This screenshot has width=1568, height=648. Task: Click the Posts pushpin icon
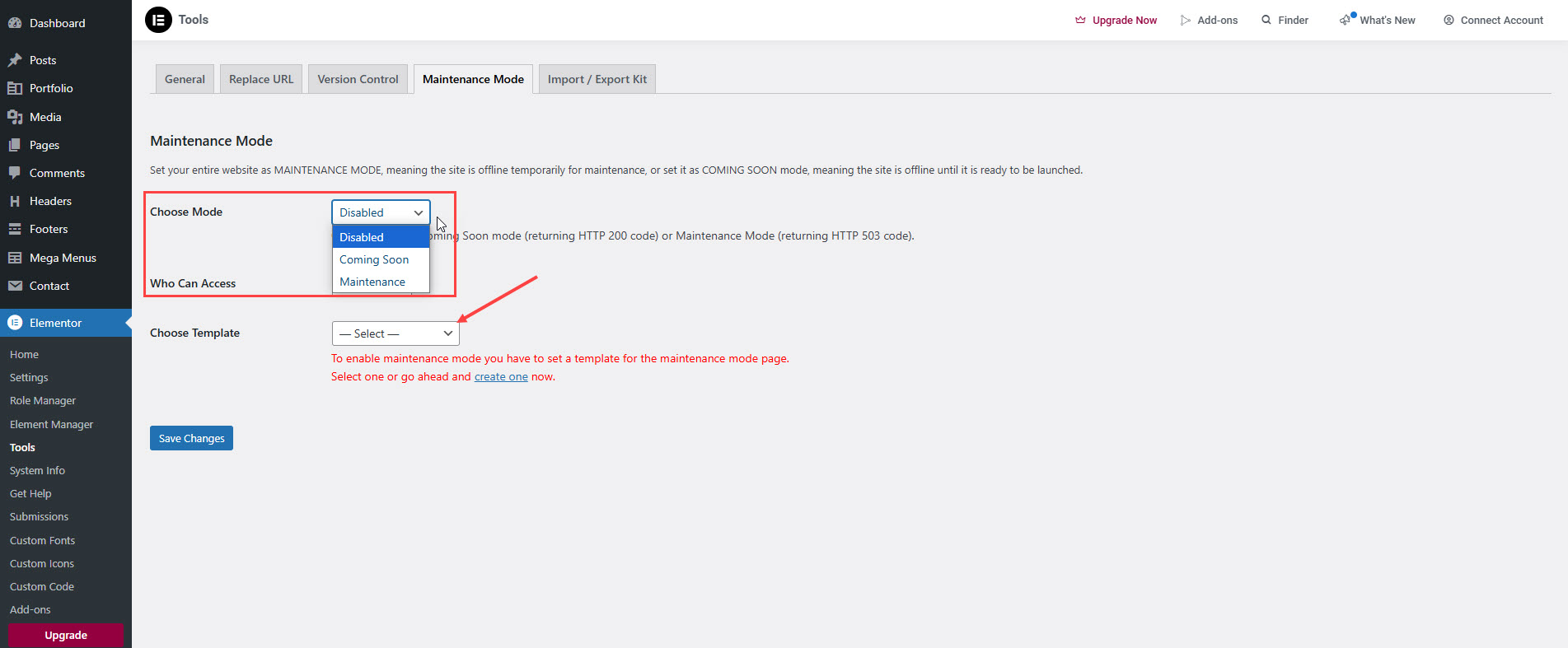(x=15, y=60)
